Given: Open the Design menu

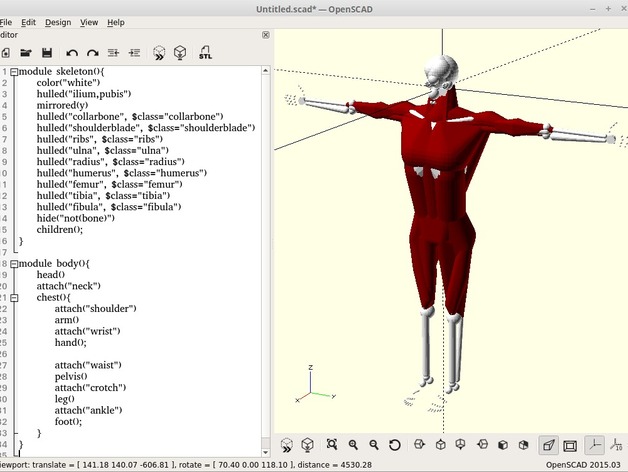Looking at the screenshot, I should coord(58,22).
